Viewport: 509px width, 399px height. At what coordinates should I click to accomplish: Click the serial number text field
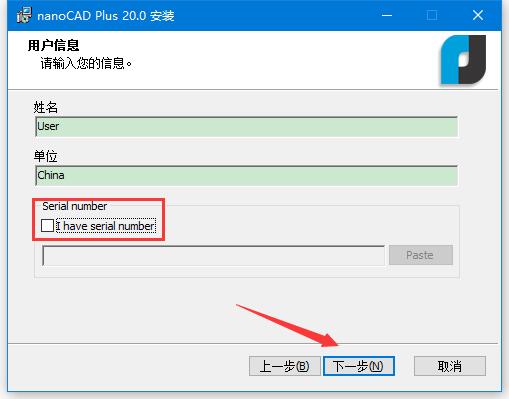[x=213, y=256]
